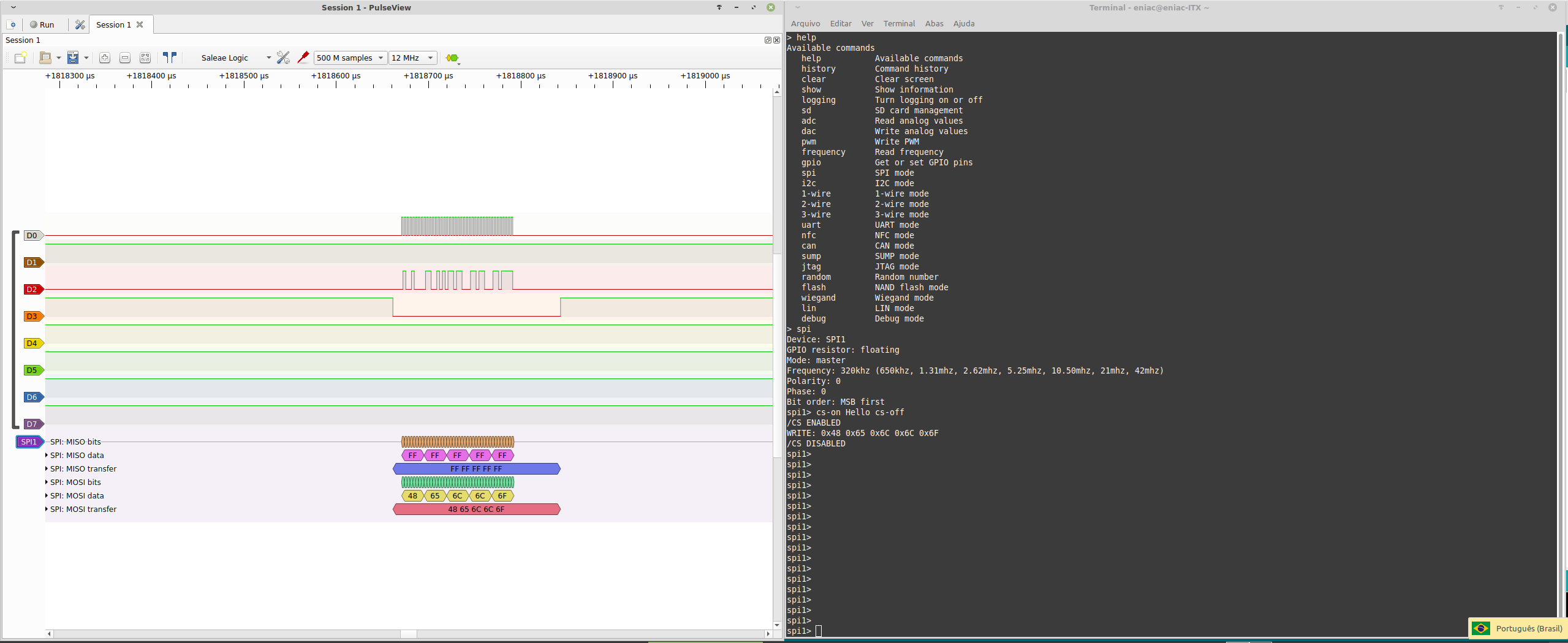Viewport: 1568px width, 643px height.
Task: Click the add protocol decoder icon
Action: pyautogui.click(x=453, y=58)
